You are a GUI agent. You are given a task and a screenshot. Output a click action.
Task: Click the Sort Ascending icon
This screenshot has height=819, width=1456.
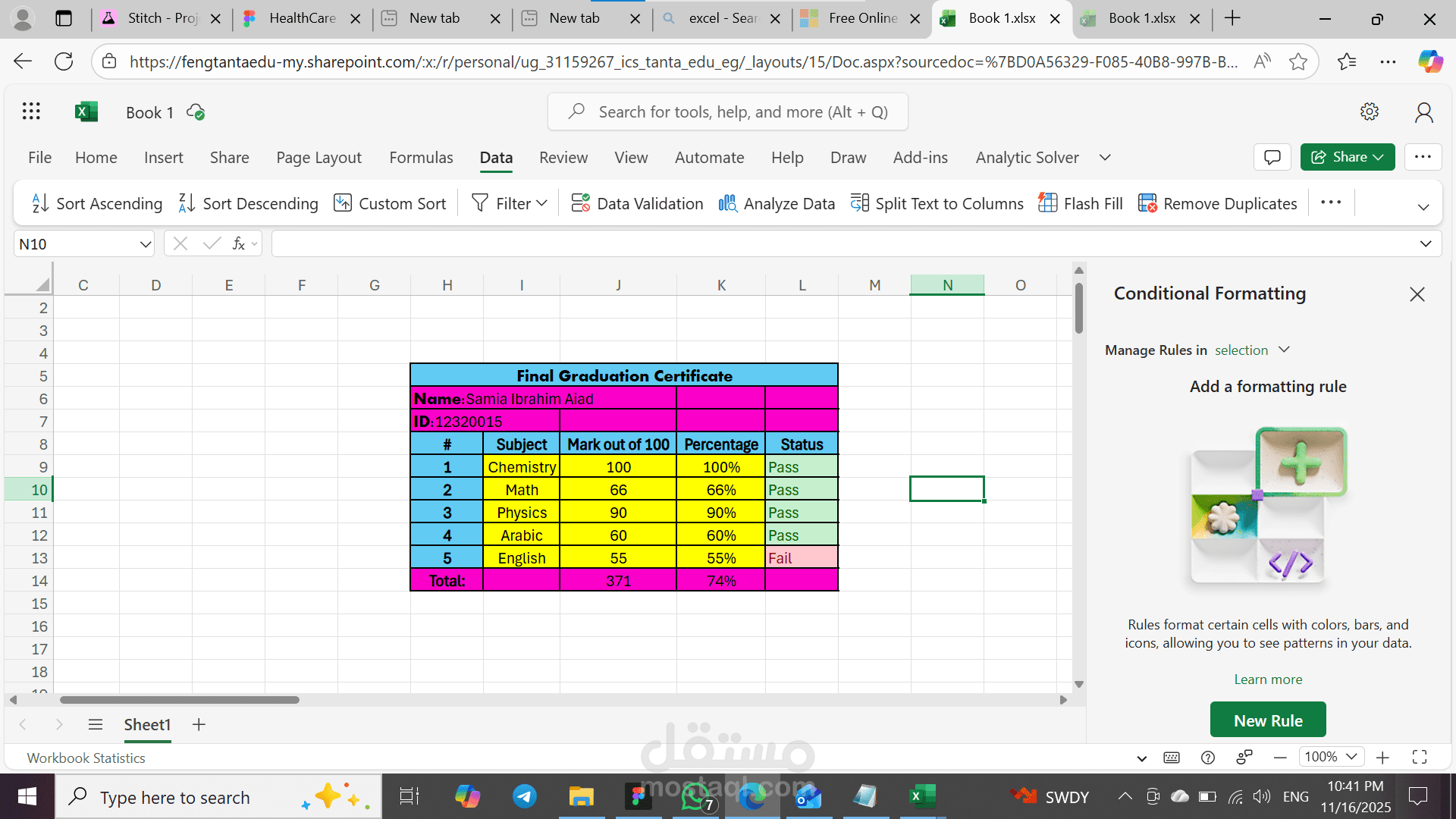pos(40,203)
